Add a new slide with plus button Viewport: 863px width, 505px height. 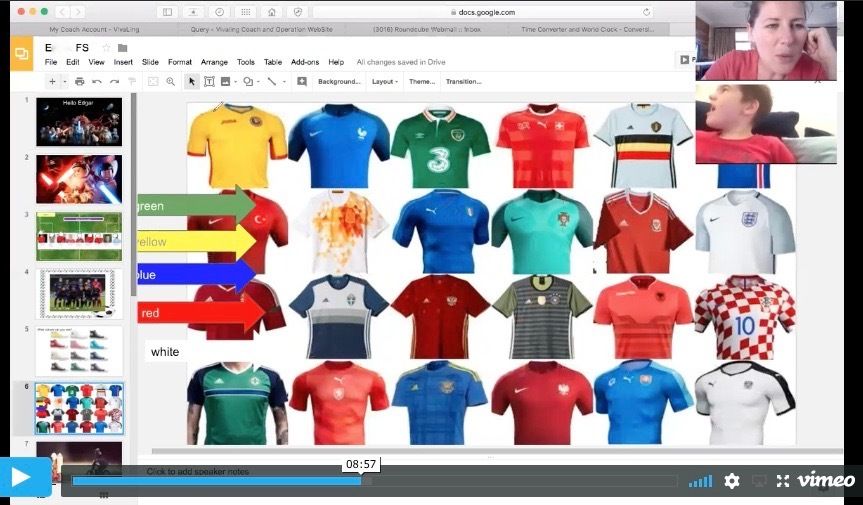(x=52, y=81)
